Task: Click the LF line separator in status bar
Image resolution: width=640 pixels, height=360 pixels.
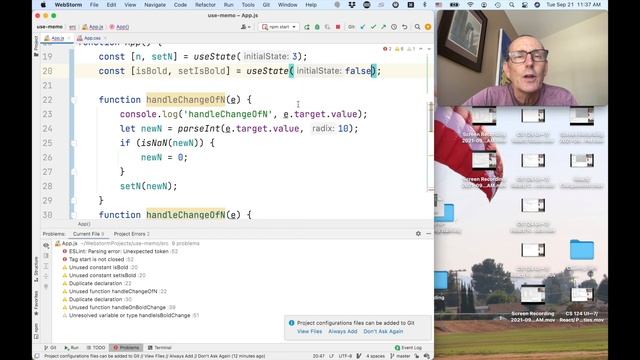Action: [331, 356]
